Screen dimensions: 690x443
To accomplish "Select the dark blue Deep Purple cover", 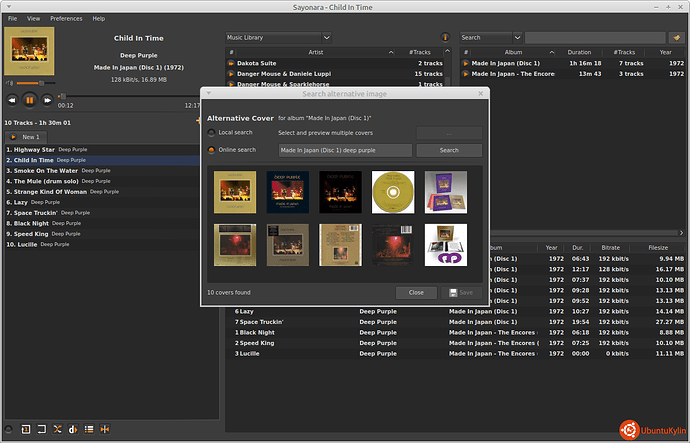I will [288, 192].
